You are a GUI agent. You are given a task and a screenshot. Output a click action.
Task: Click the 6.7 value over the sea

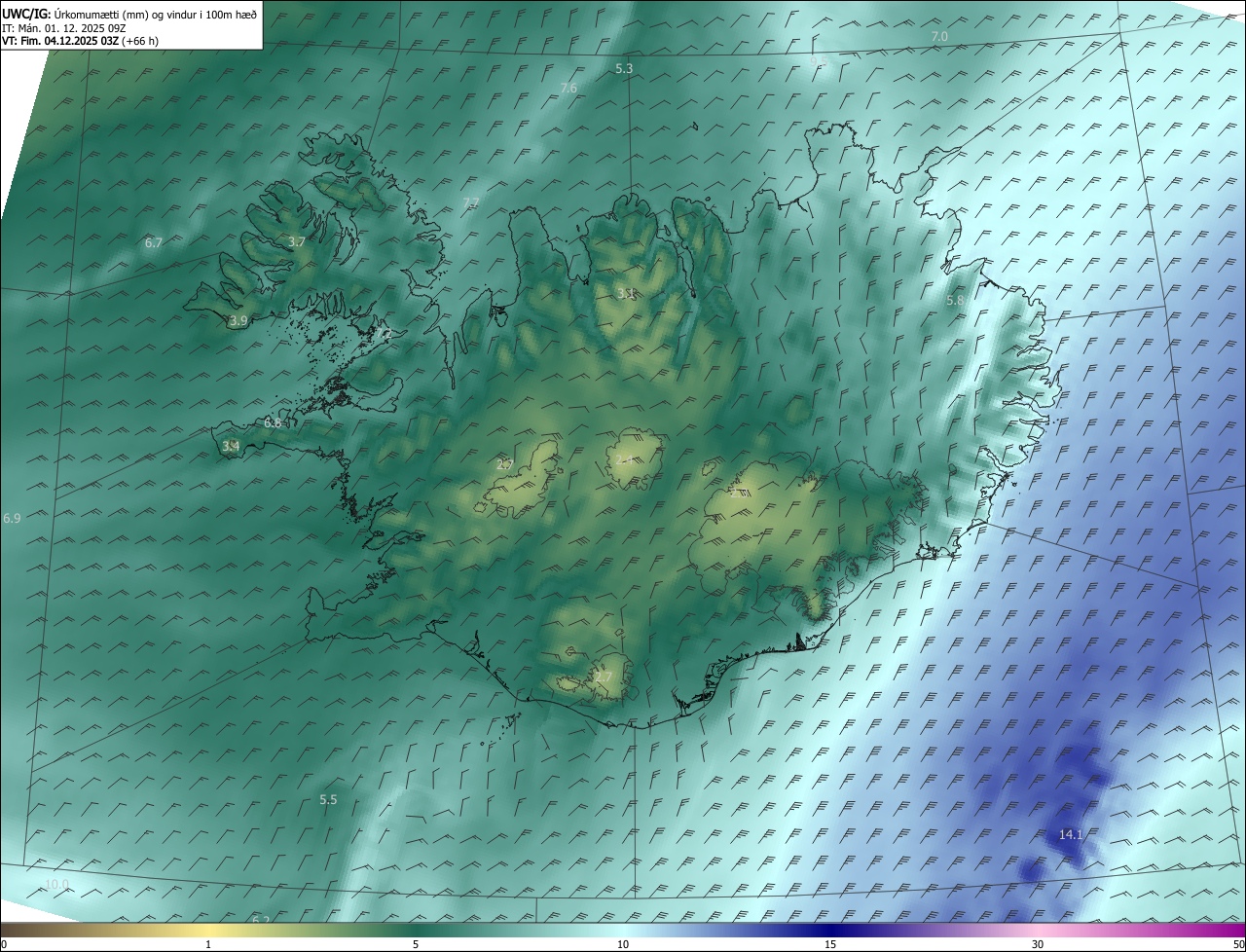[x=154, y=242]
